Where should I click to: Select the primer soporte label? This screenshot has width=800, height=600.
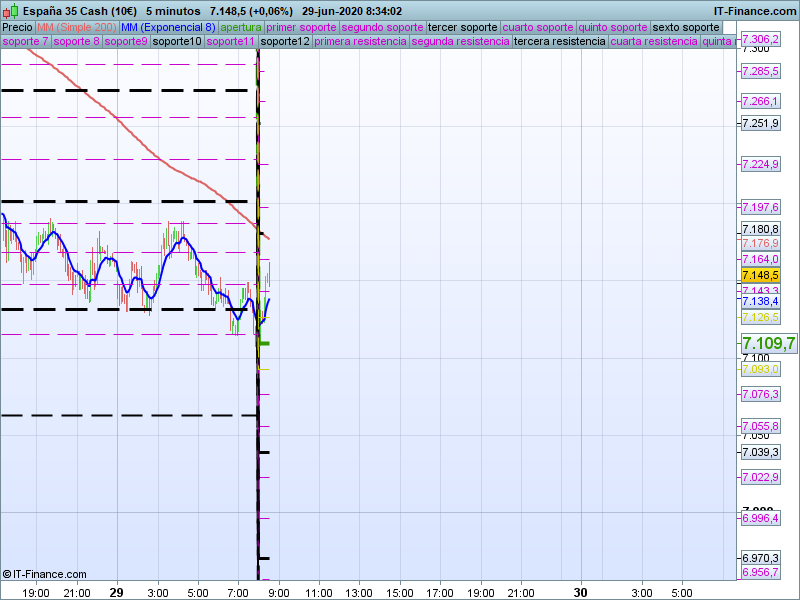click(x=301, y=27)
